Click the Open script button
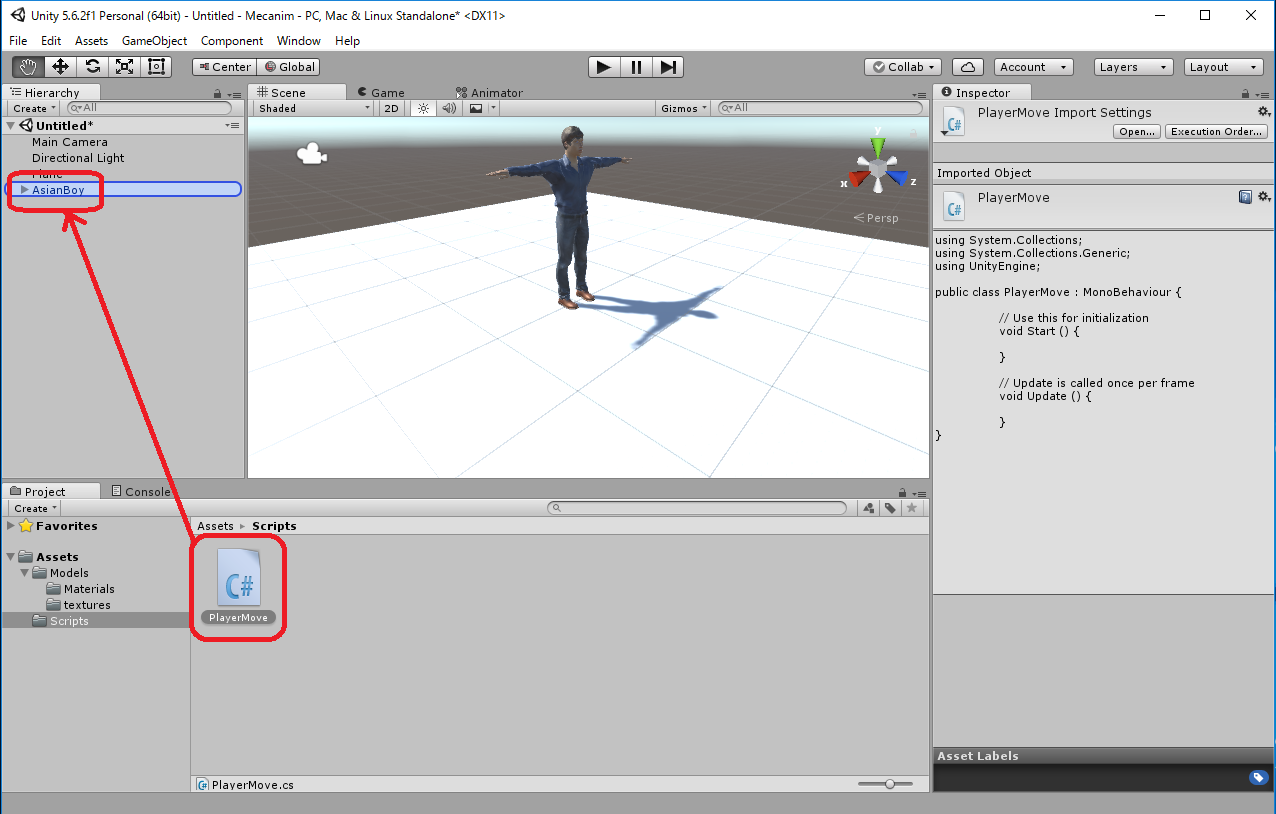This screenshot has width=1276, height=814. (x=1137, y=132)
